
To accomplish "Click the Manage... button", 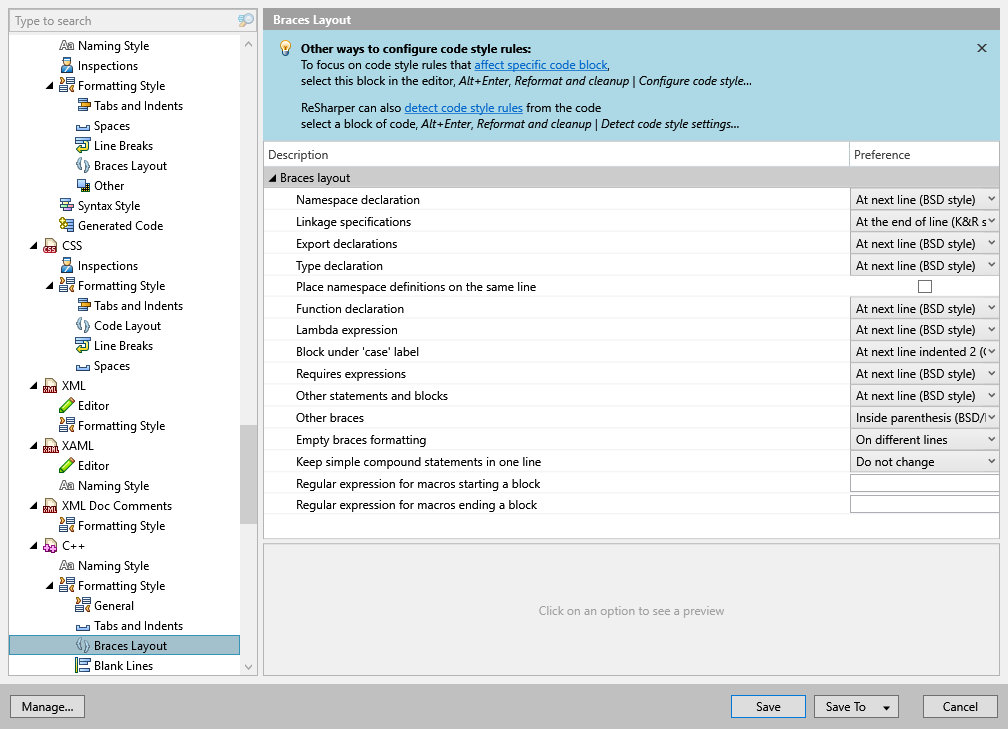I will coord(47,707).
